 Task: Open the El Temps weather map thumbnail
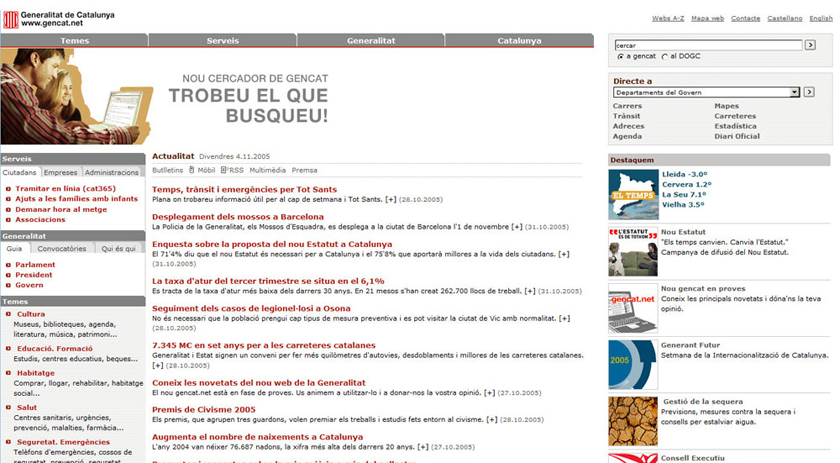tap(633, 195)
